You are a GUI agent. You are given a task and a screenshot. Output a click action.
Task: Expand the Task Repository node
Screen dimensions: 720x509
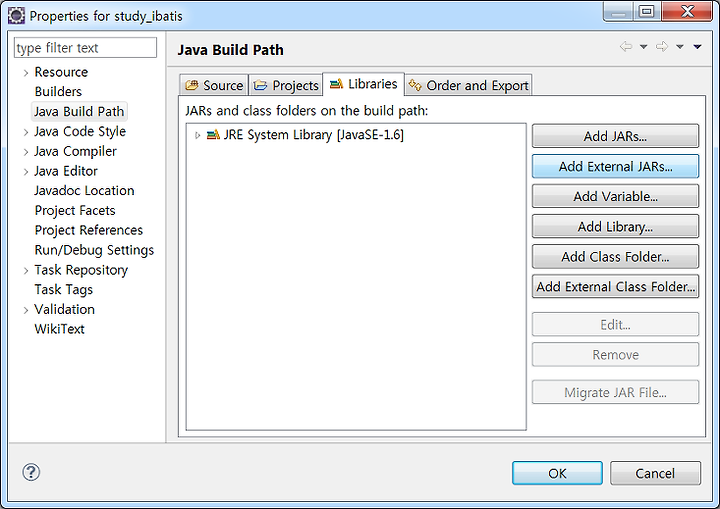[26, 270]
